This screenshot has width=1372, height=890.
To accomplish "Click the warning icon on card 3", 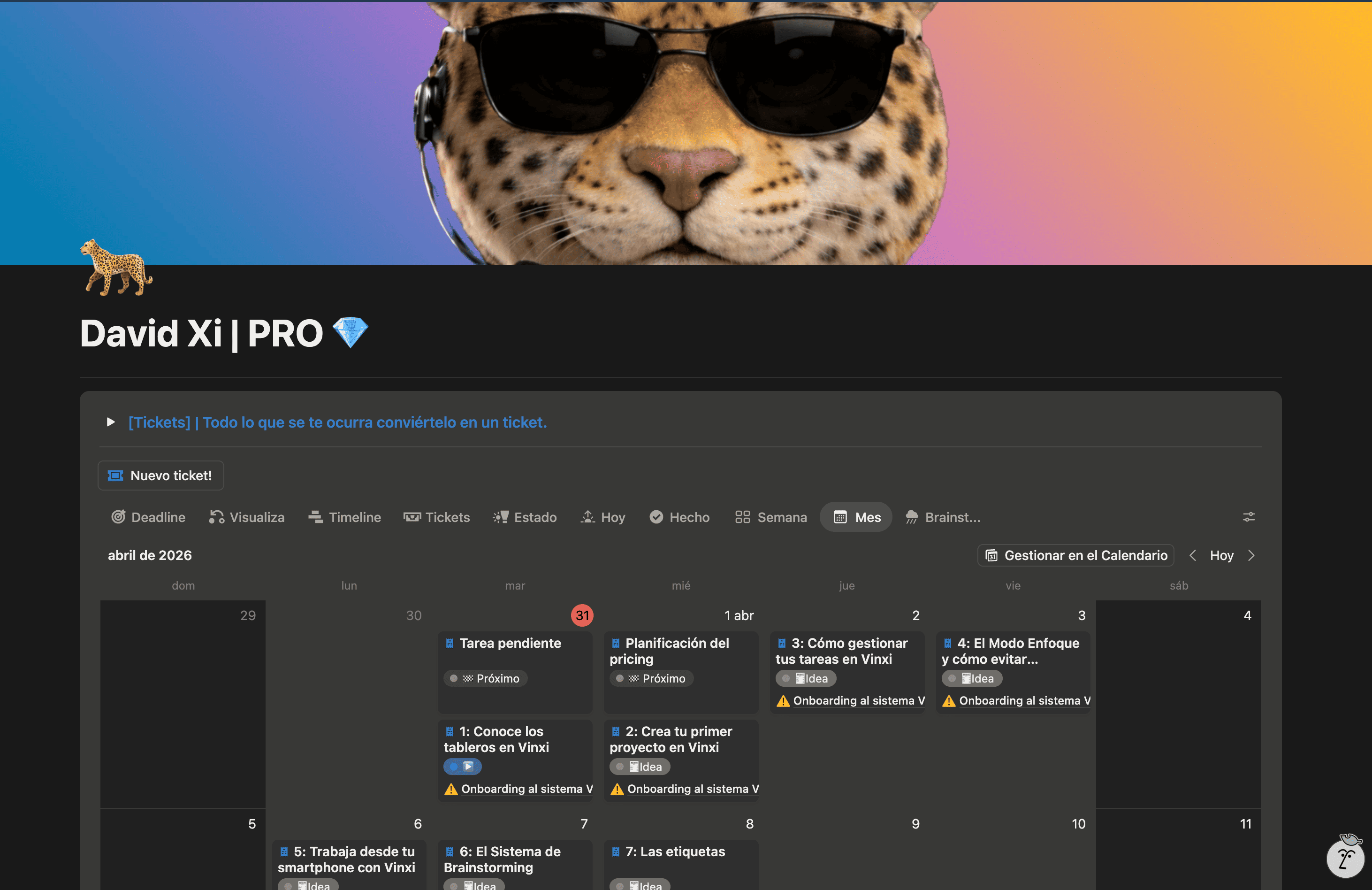I will point(783,701).
